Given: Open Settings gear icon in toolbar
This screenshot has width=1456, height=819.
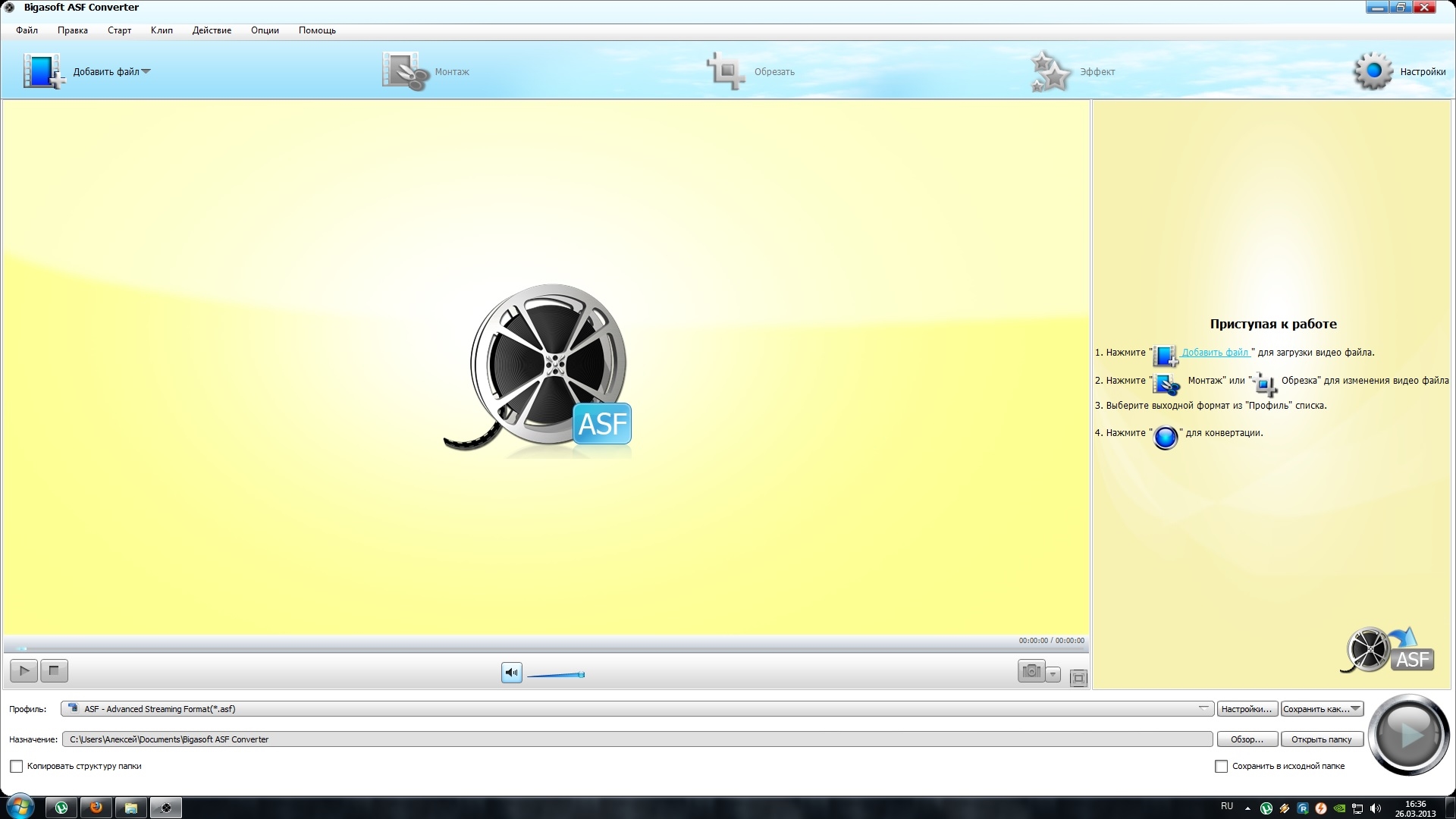Looking at the screenshot, I should coord(1373,71).
